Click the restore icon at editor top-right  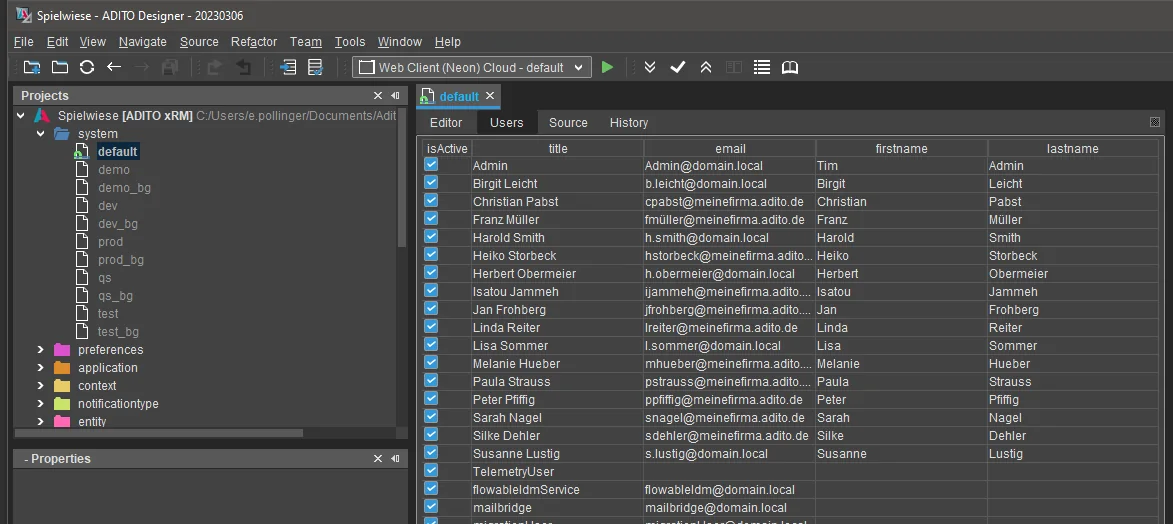[x=1154, y=122]
